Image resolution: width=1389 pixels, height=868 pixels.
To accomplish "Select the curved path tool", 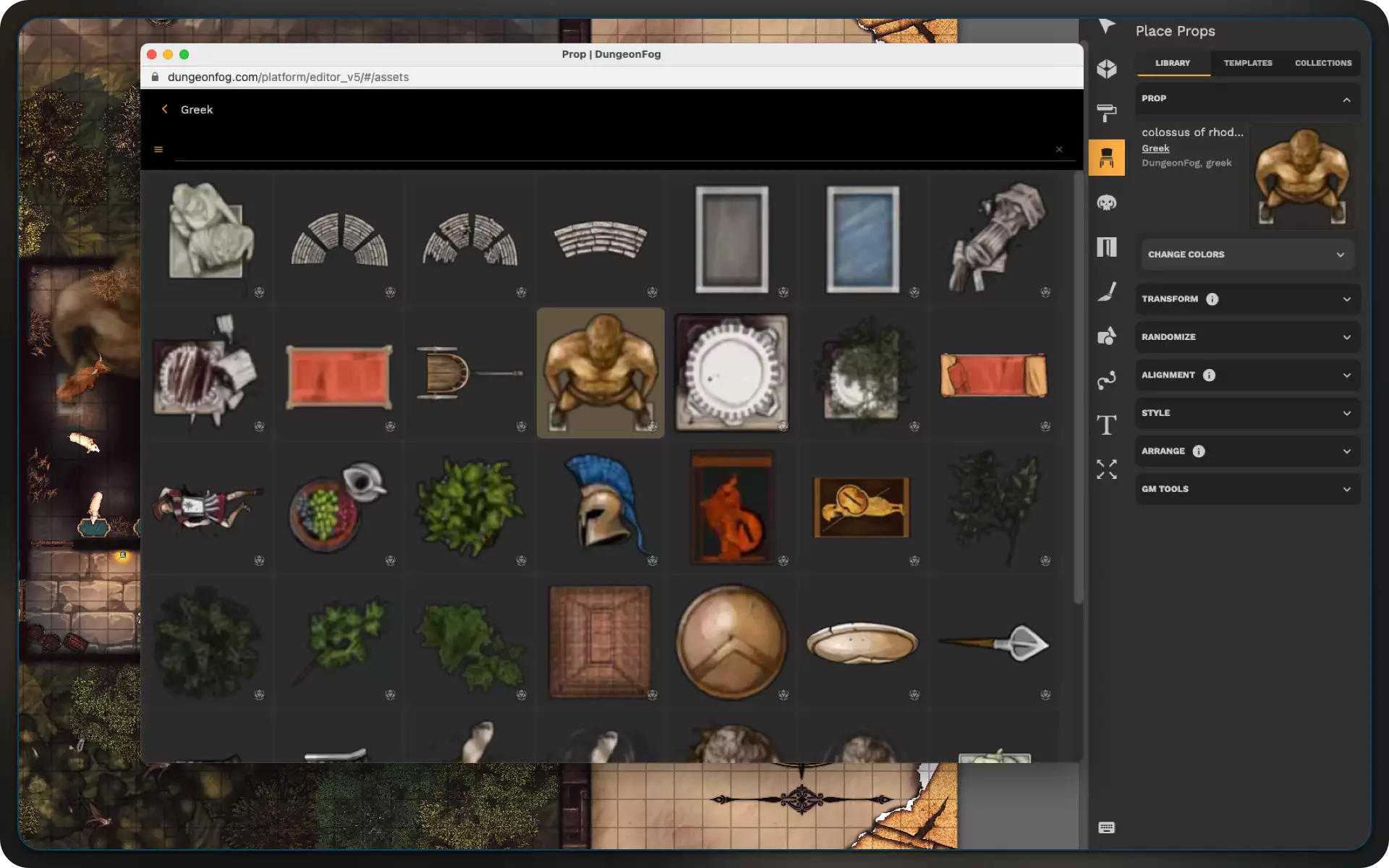I will [x=1106, y=380].
